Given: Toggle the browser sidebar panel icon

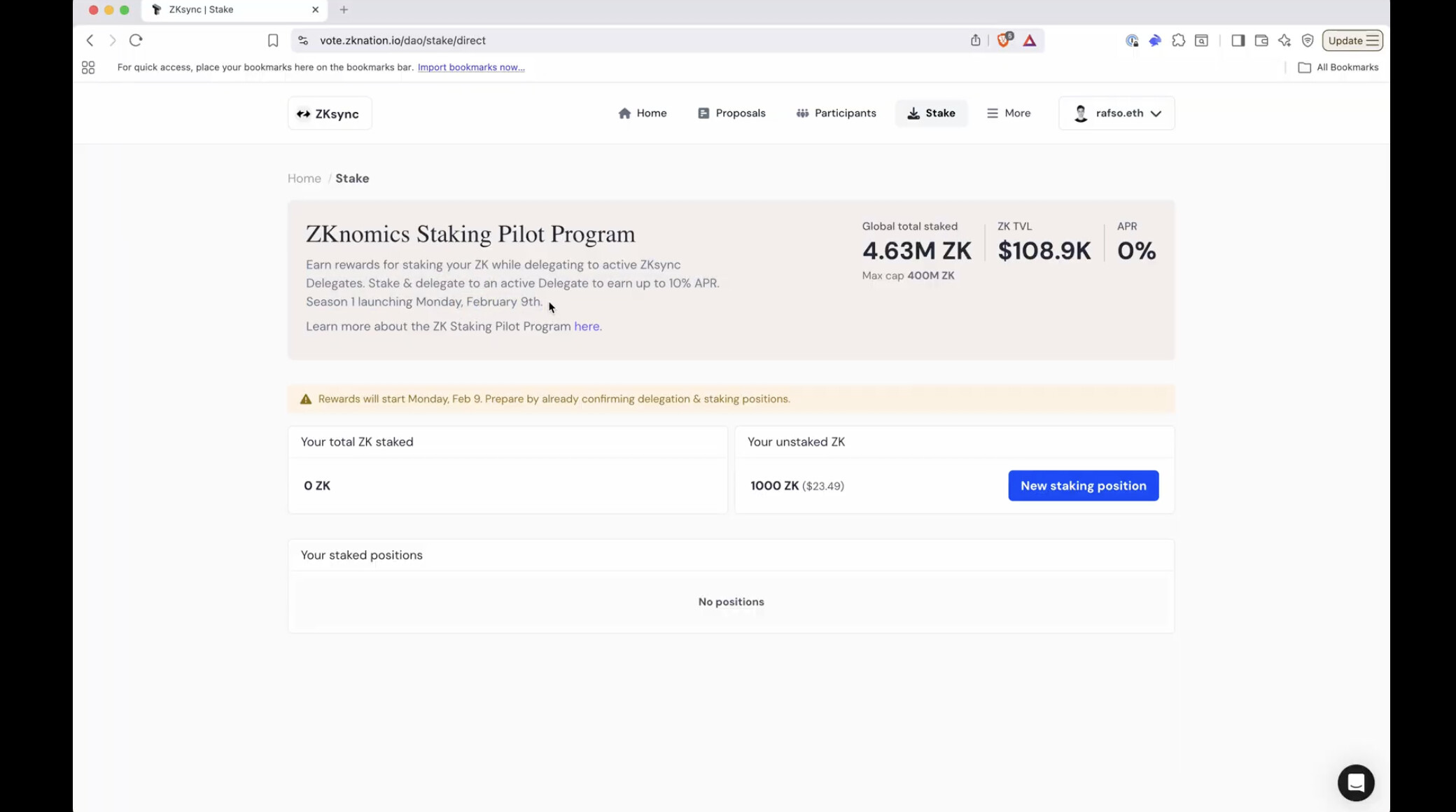Looking at the screenshot, I should (x=1238, y=41).
